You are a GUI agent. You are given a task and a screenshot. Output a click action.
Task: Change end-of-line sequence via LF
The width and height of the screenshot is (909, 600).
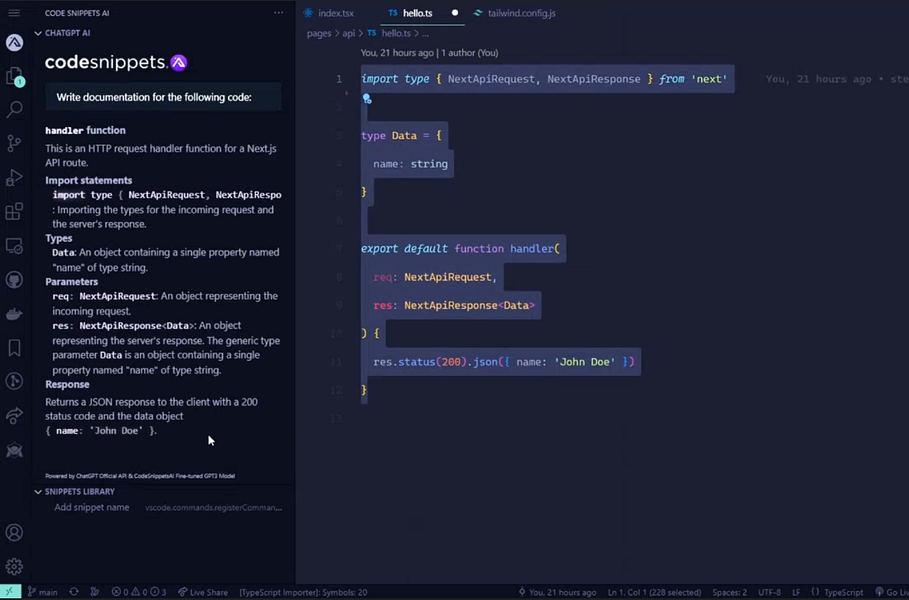click(796, 592)
